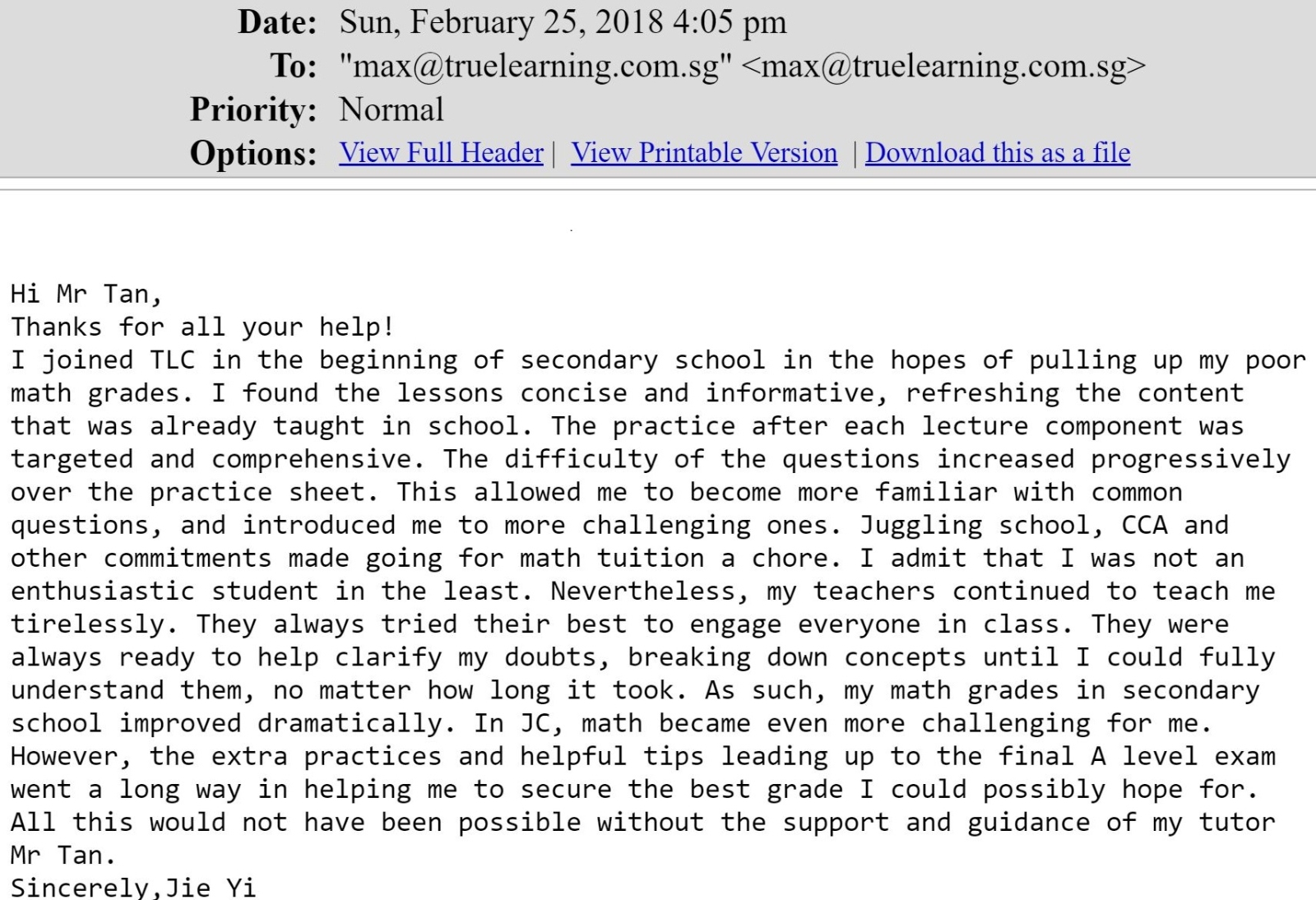Click the word CCA in the message
Viewport: 1316px width, 900px height.
pyautogui.click(x=1144, y=525)
